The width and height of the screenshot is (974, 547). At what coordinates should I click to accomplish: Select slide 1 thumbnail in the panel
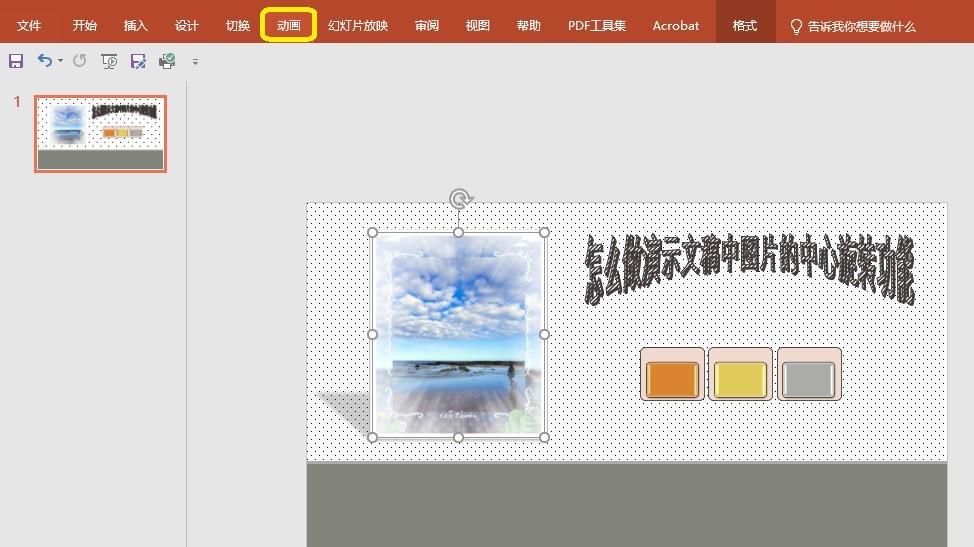pyautogui.click(x=100, y=133)
